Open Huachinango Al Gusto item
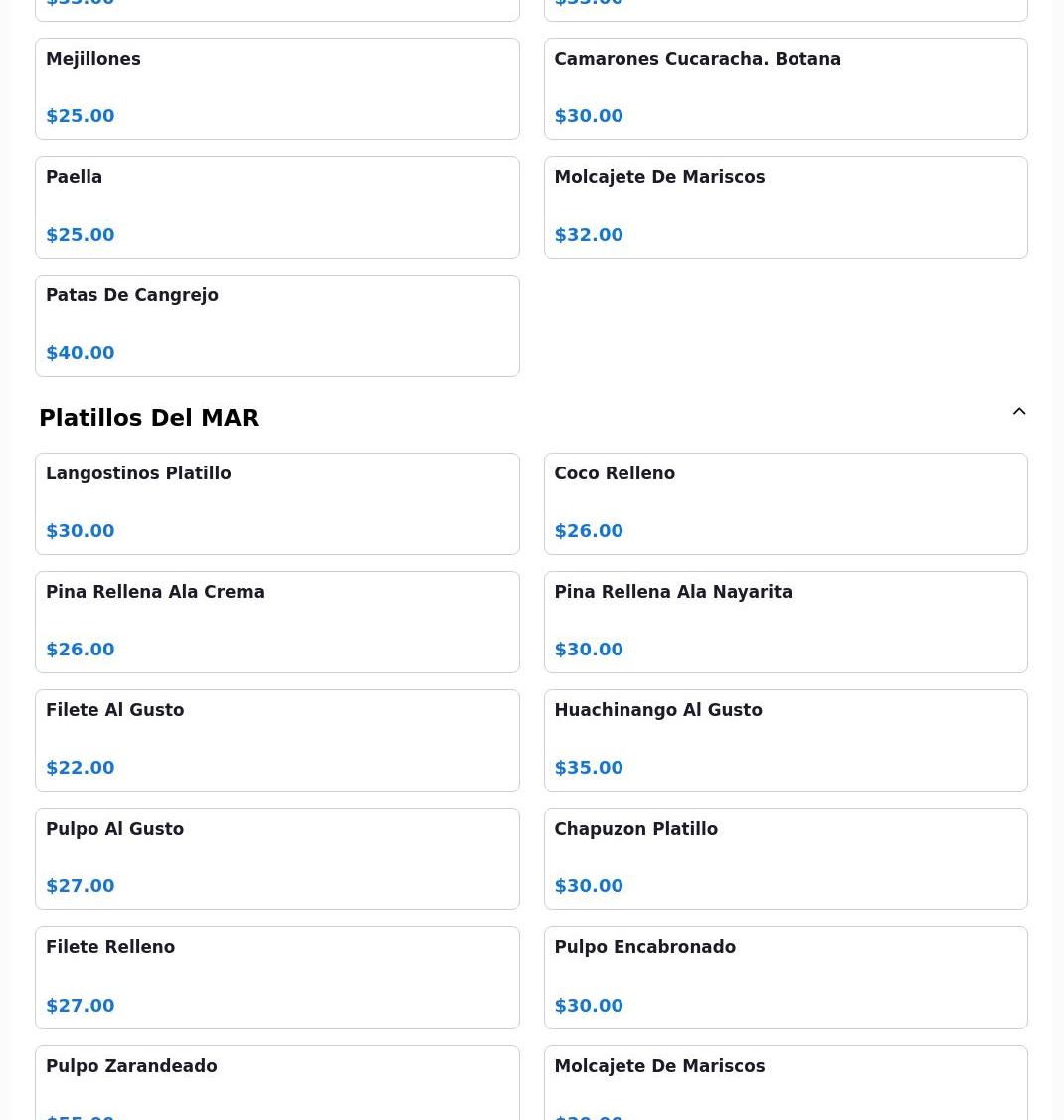This screenshot has width=1064, height=1120. (786, 741)
